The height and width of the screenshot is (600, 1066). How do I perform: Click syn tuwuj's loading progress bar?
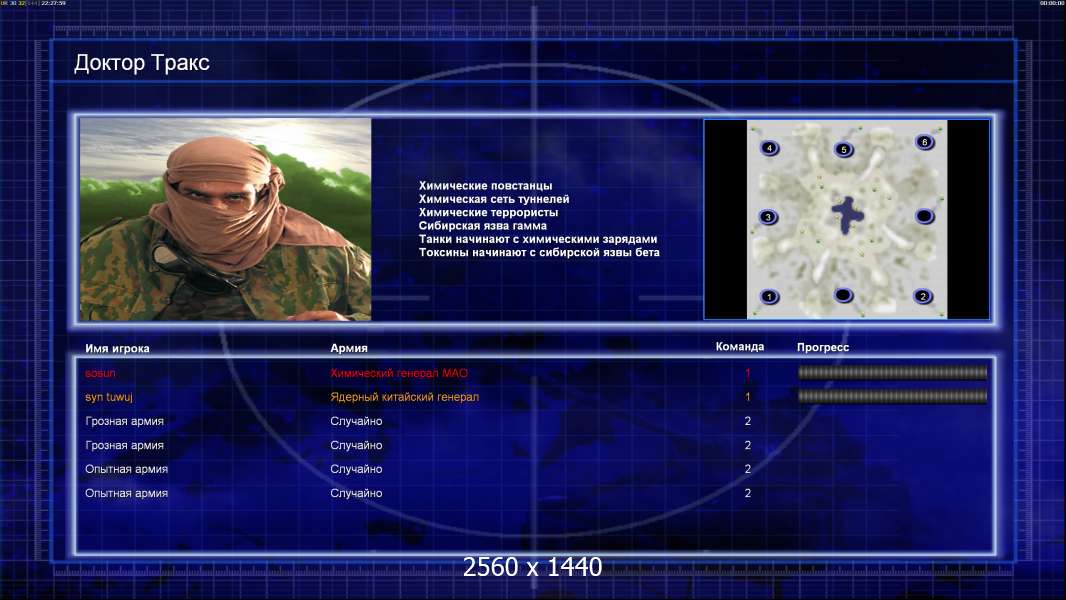click(892, 397)
